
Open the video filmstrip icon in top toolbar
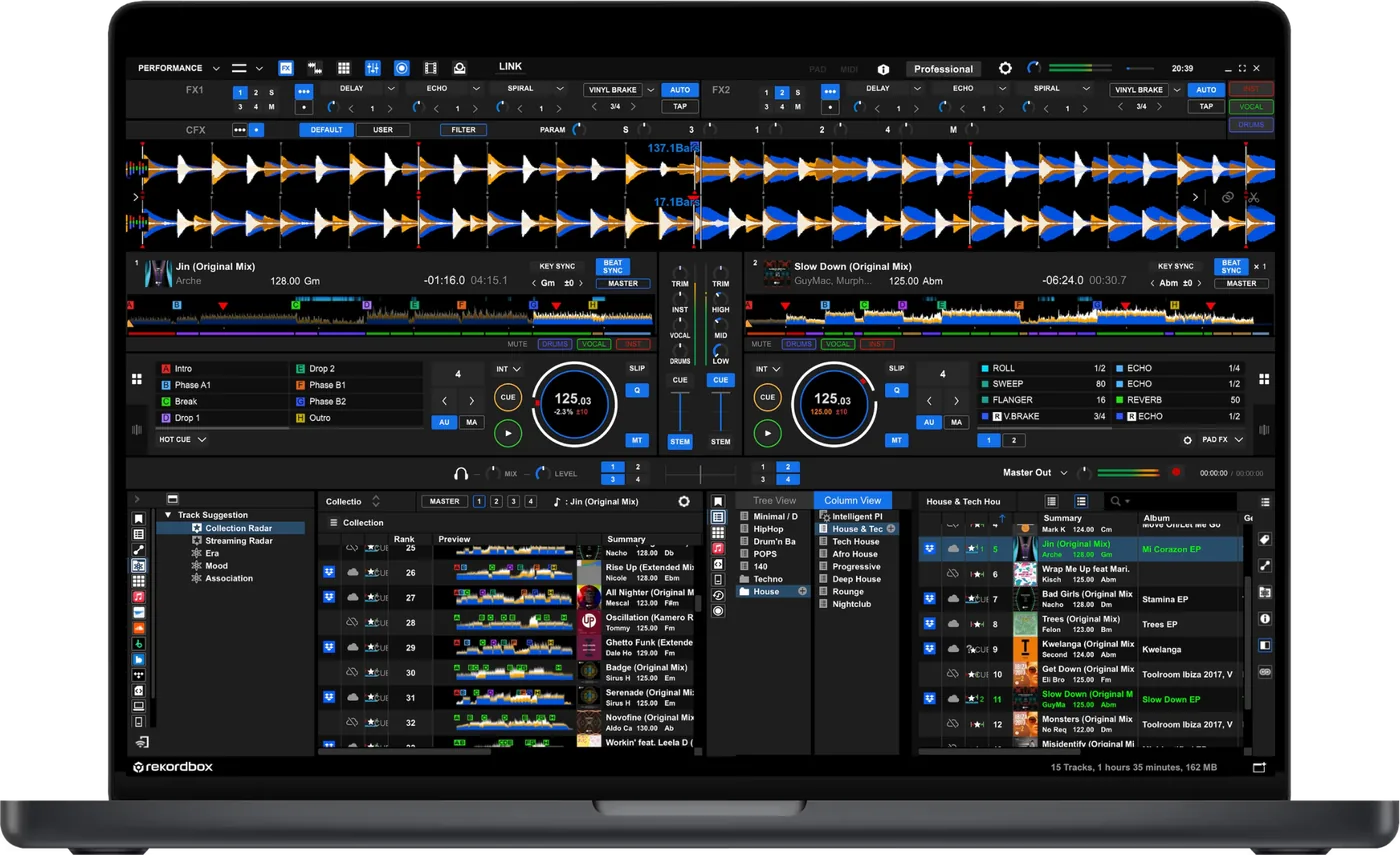431,68
